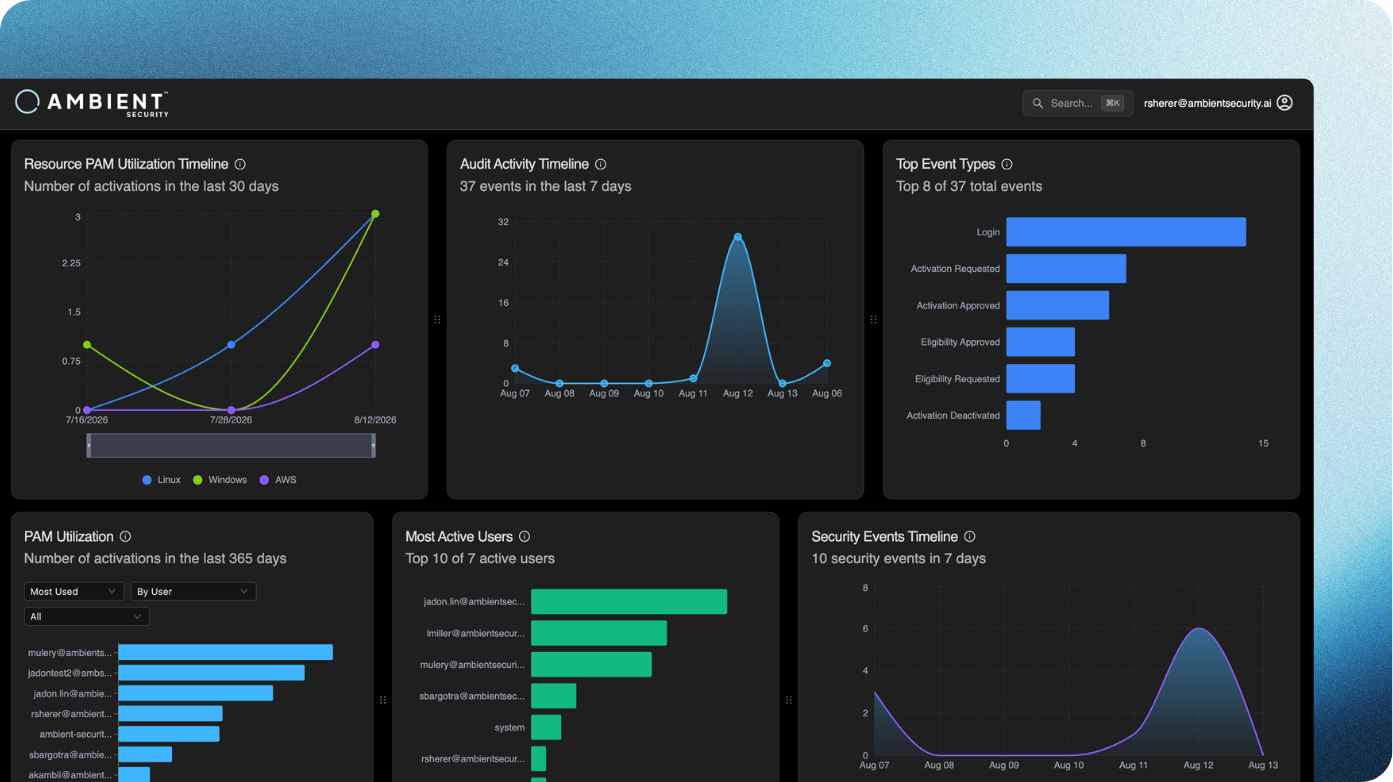1393x782 pixels.
Task: Click left handle of date range slider
Action: pos(89,446)
